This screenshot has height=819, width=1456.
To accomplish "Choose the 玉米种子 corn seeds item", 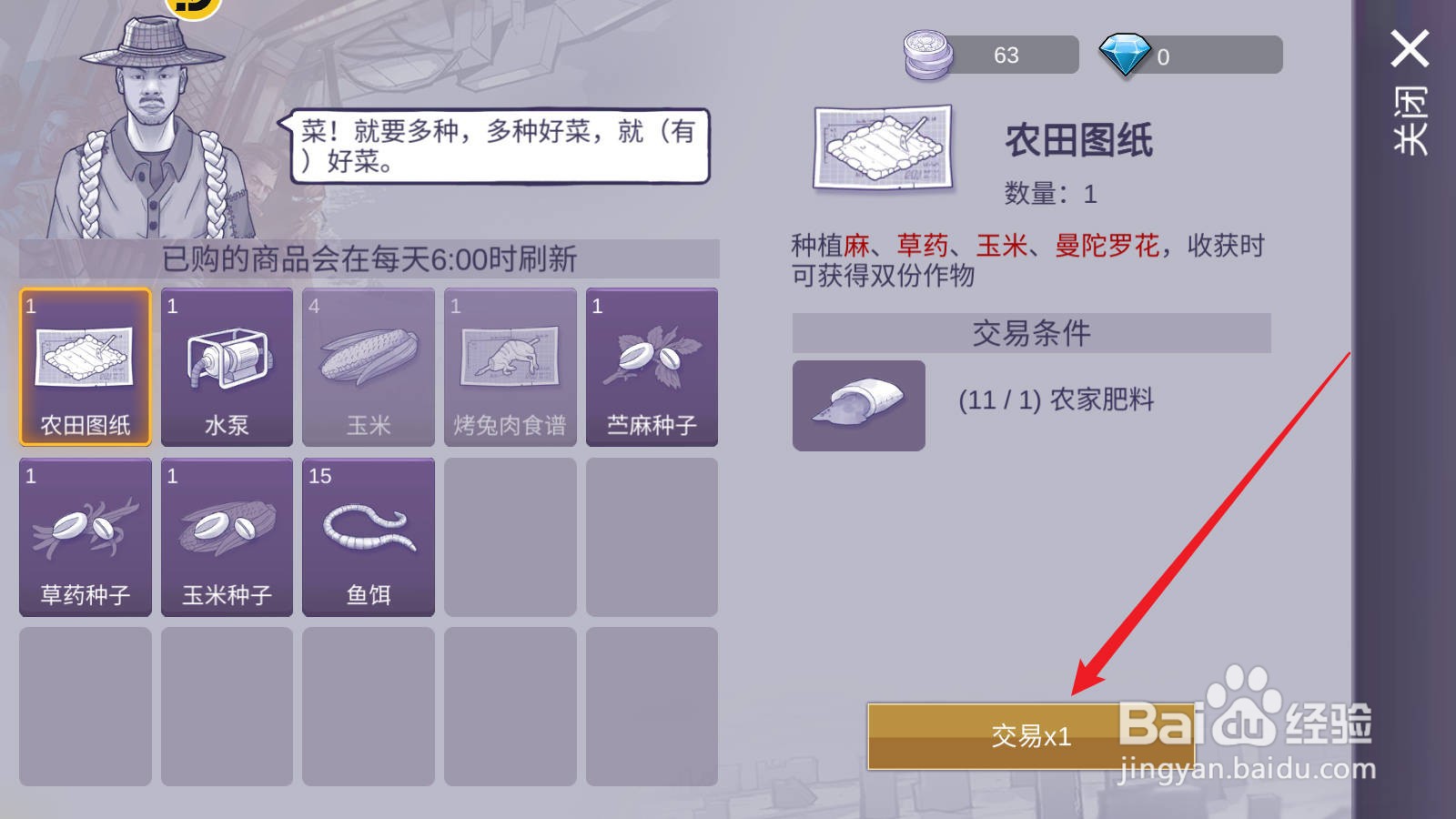I will point(227,537).
